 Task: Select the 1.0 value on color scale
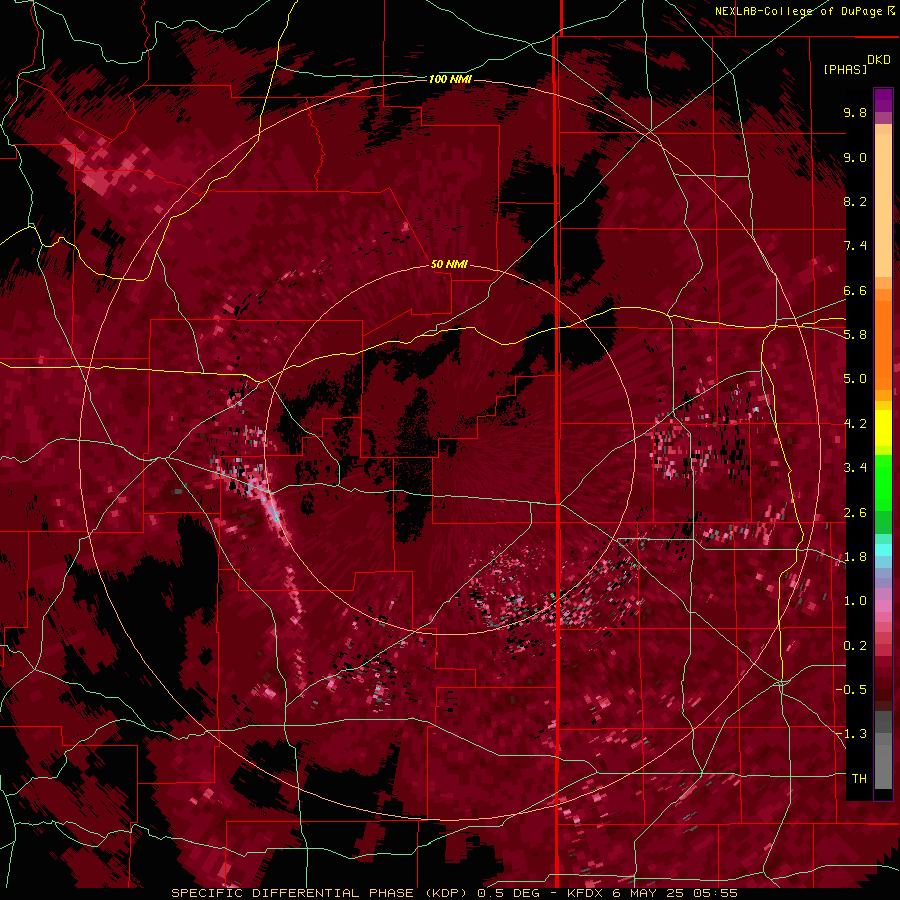point(855,601)
